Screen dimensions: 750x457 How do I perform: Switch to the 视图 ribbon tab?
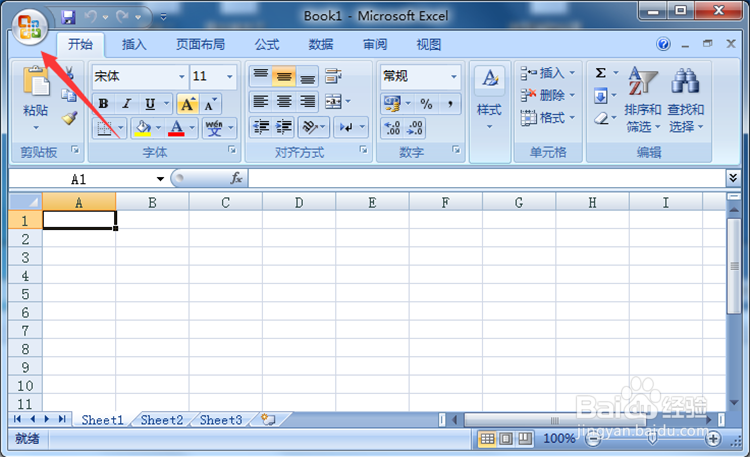point(429,45)
